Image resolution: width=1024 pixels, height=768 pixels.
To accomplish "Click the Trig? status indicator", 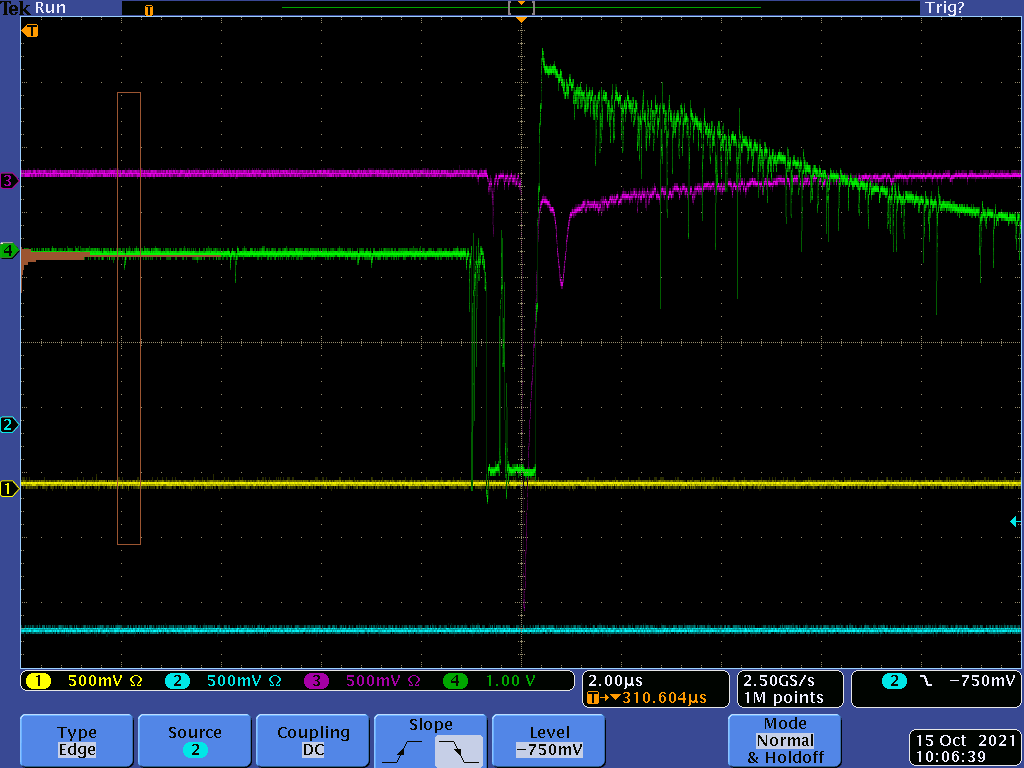I will (x=945, y=8).
